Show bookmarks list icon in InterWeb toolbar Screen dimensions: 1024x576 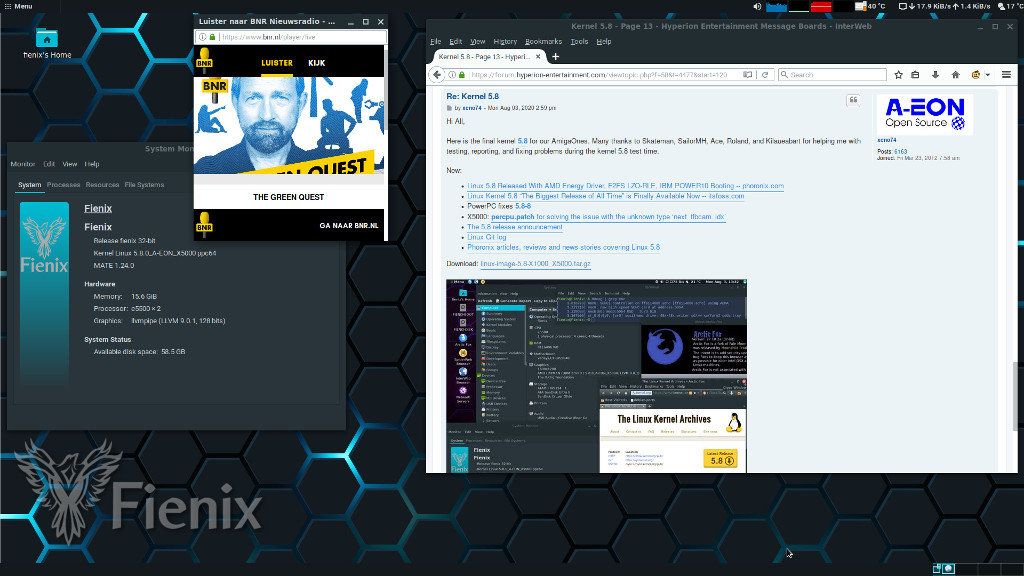pos(916,74)
